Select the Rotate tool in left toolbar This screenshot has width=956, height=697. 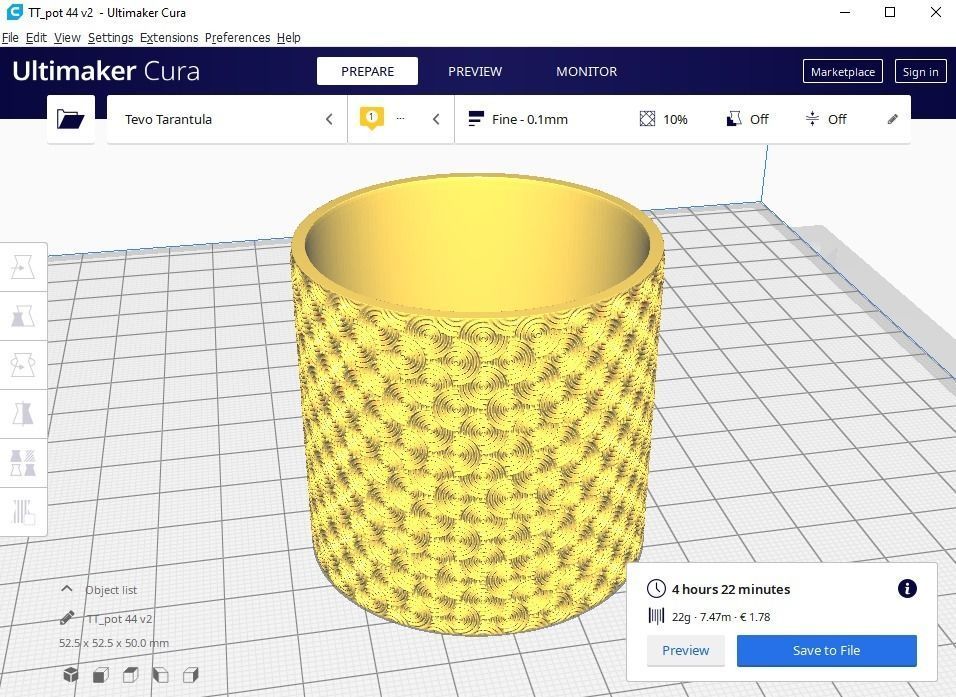pos(23,365)
